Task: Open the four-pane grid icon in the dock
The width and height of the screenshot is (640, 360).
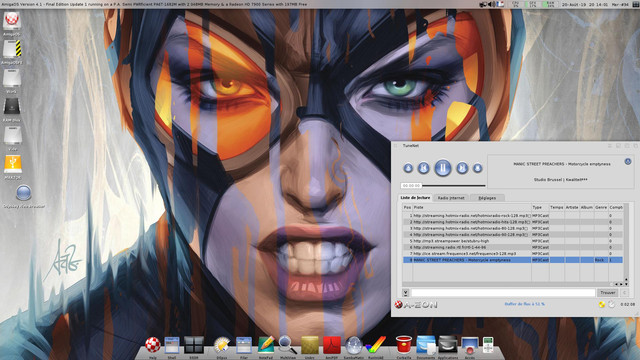Action: click(x=194, y=345)
